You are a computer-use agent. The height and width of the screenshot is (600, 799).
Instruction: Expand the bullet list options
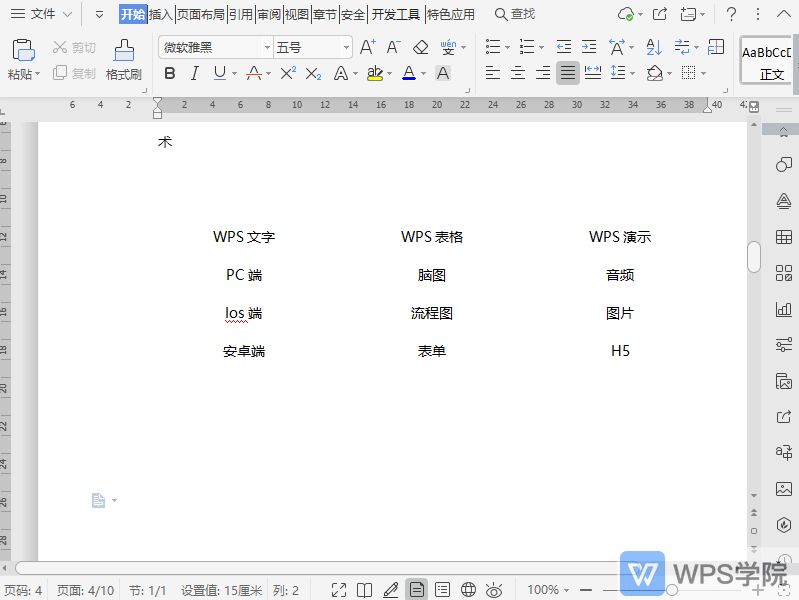click(x=508, y=47)
